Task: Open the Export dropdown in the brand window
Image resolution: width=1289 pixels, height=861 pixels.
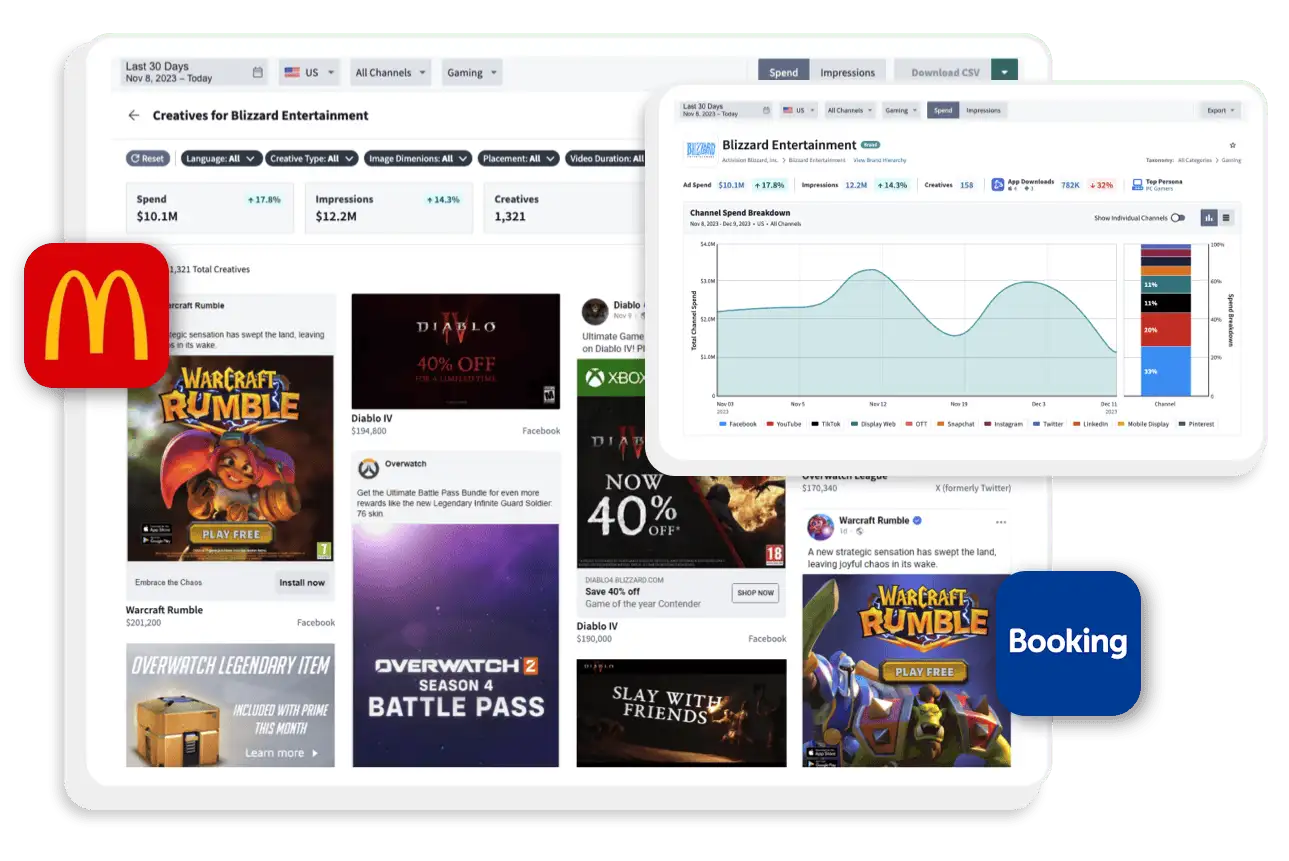Action: (x=1219, y=110)
